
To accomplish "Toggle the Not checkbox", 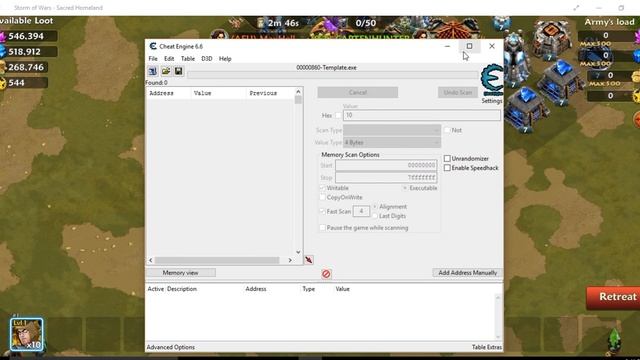I will click(x=447, y=130).
